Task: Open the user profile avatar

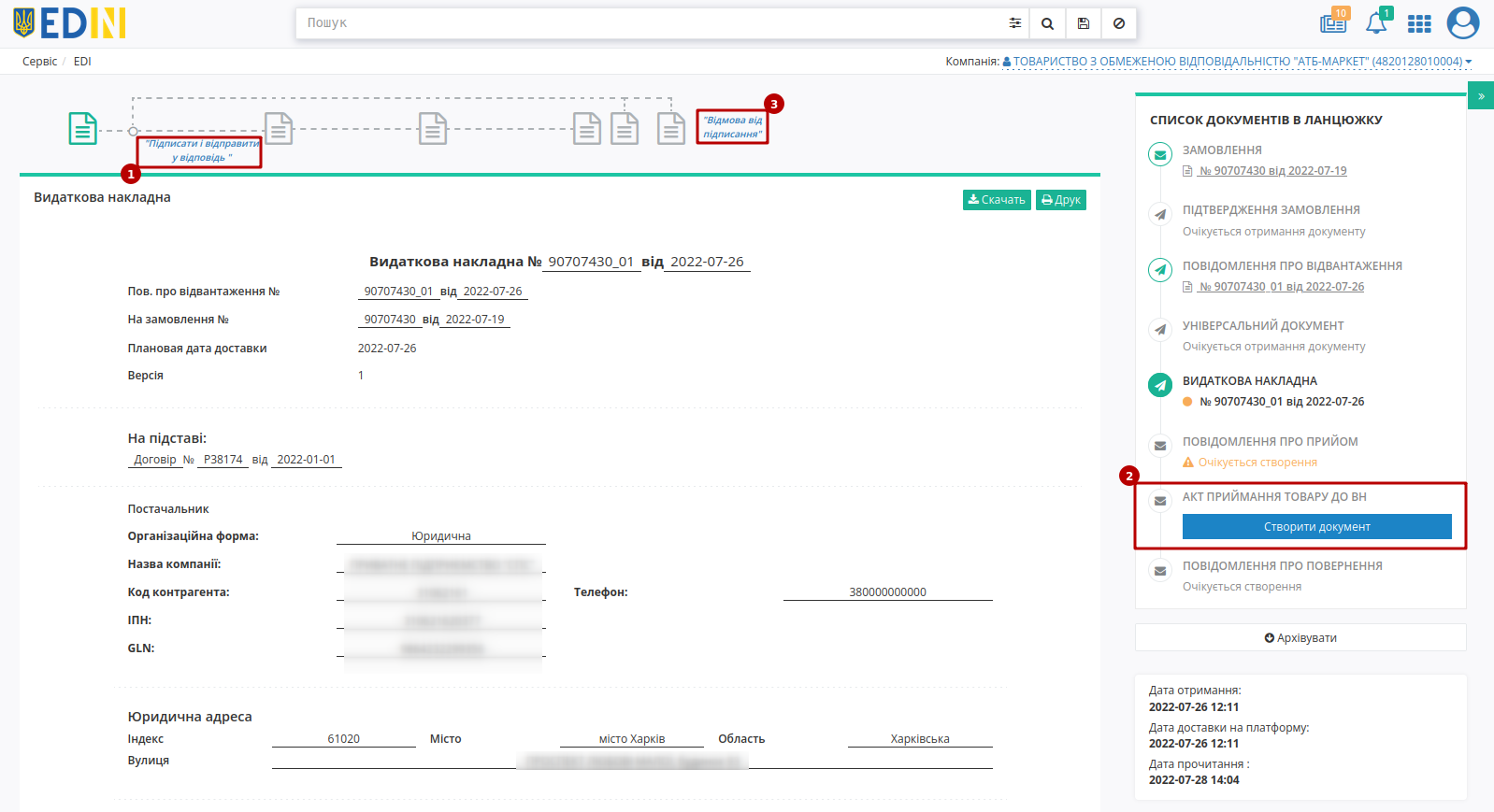Action: coord(1462,22)
